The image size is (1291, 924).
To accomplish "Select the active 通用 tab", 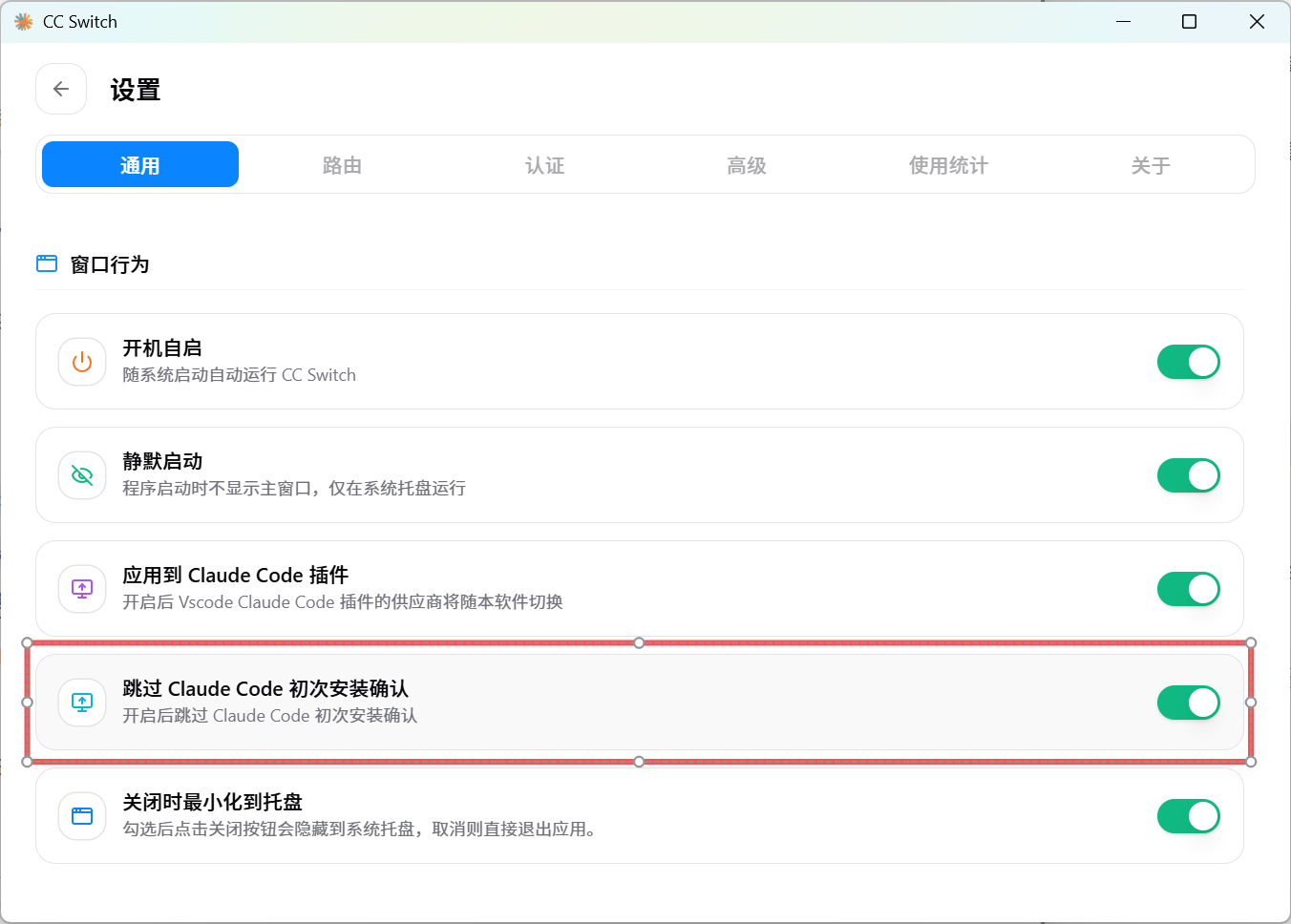I will (x=140, y=164).
